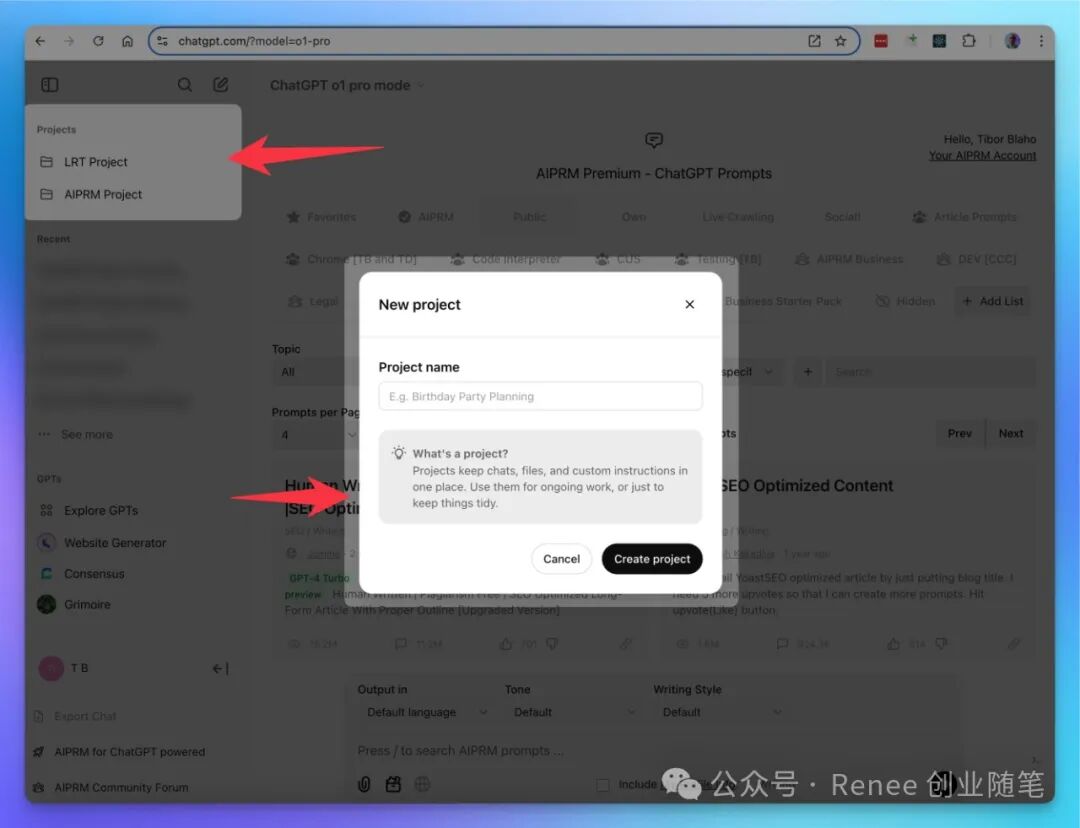Switch to the Favorites tab
The image size is (1080, 828).
pyautogui.click(x=322, y=217)
